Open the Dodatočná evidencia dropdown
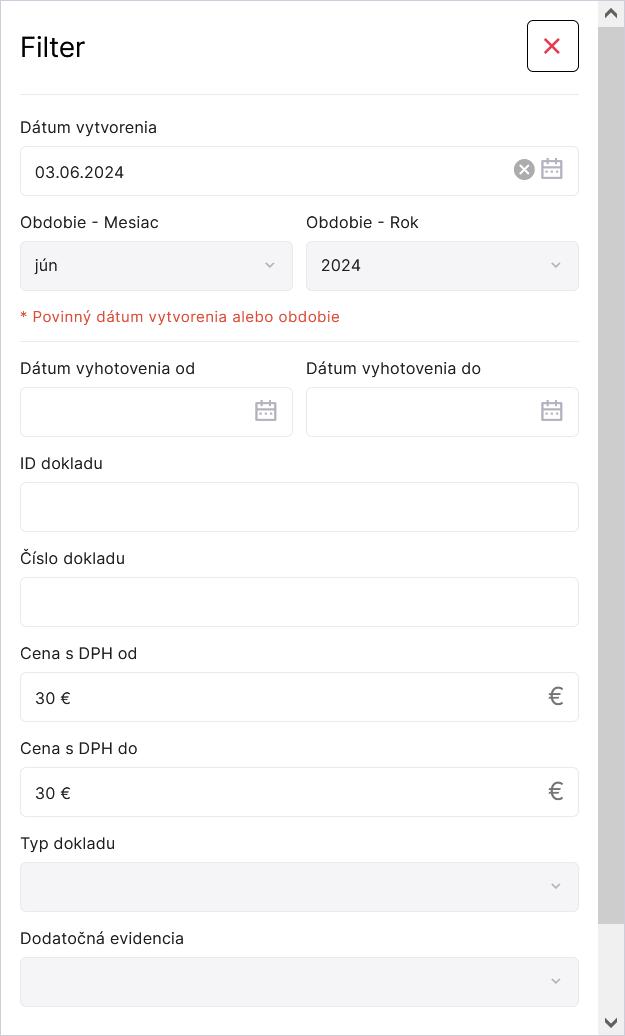The height and width of the screenshot is (1036, 625). click(299, 982)
